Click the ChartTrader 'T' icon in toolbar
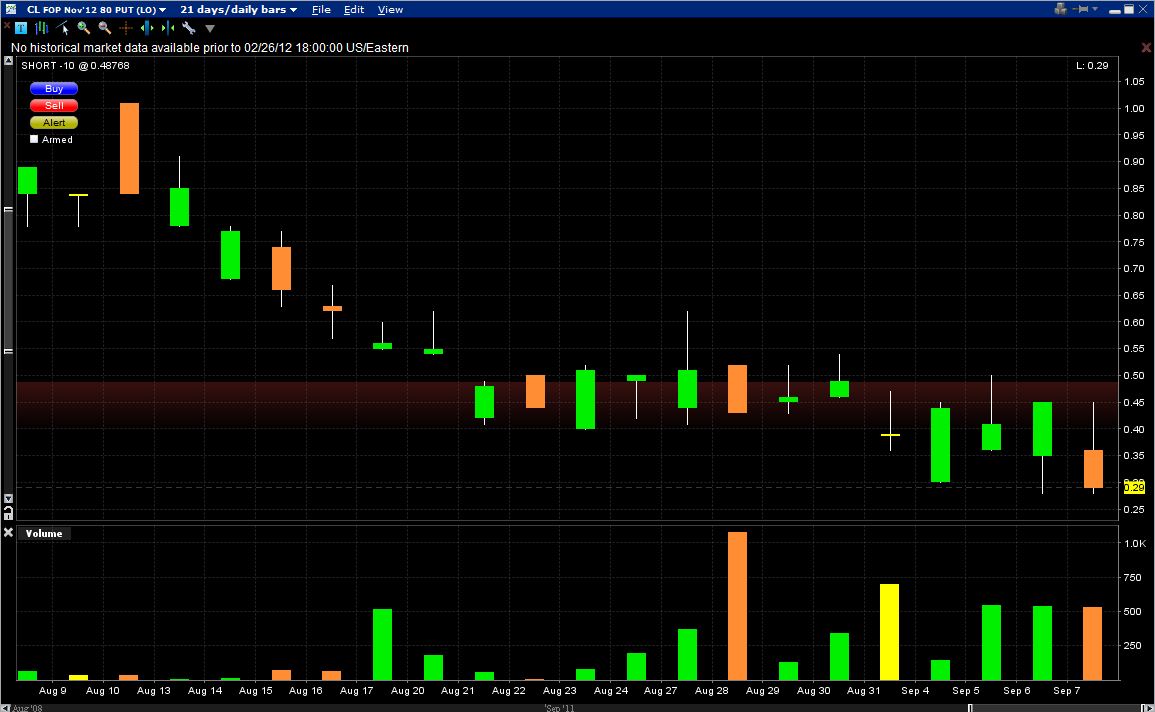The height and width of the screenshot is (712, 1155). (21, 28)
